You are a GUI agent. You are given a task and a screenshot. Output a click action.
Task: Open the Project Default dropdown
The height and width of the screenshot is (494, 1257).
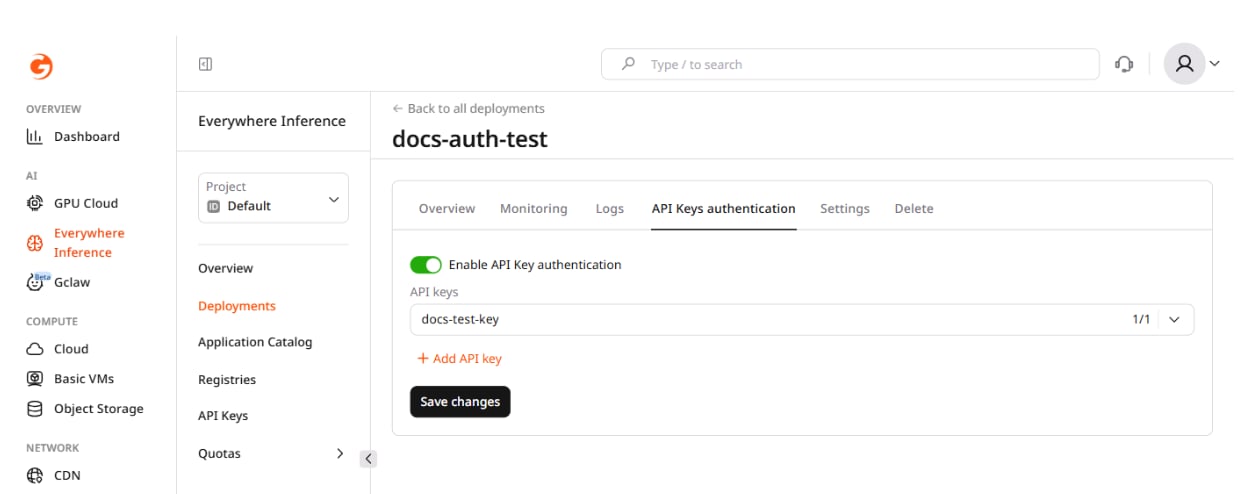(x=273, y=197)
